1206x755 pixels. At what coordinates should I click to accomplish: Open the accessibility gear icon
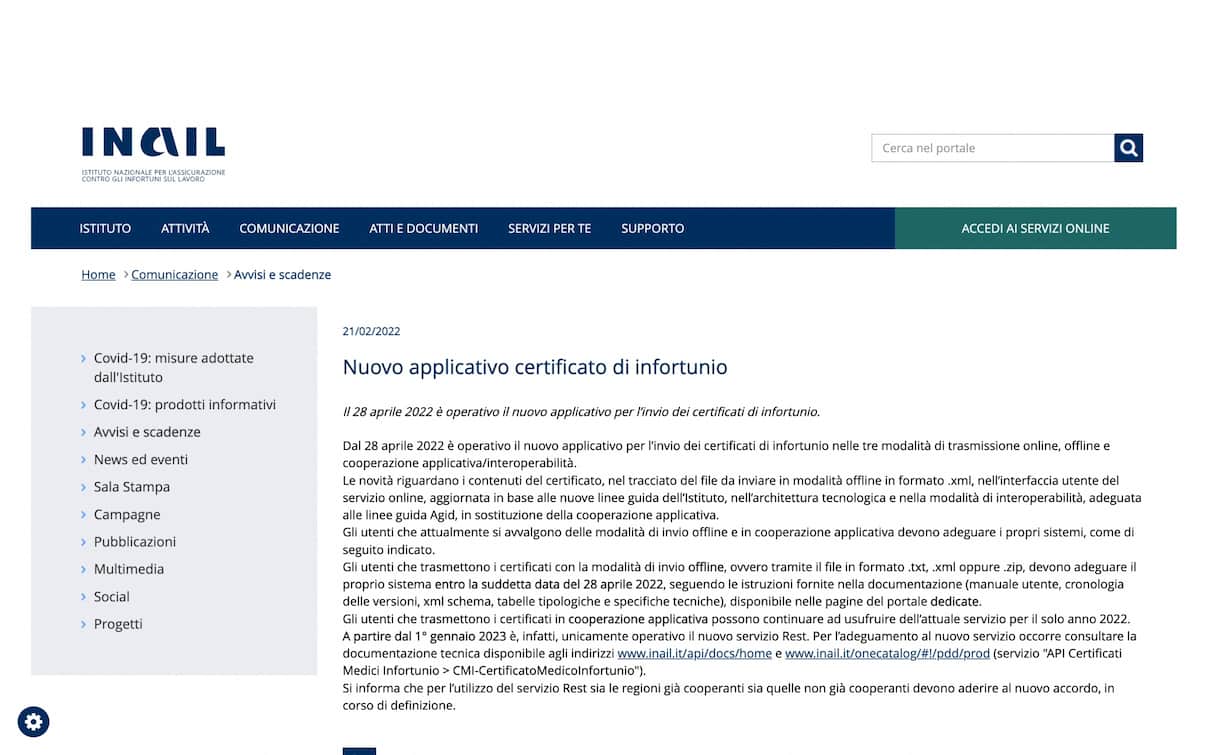pos(33,721)
